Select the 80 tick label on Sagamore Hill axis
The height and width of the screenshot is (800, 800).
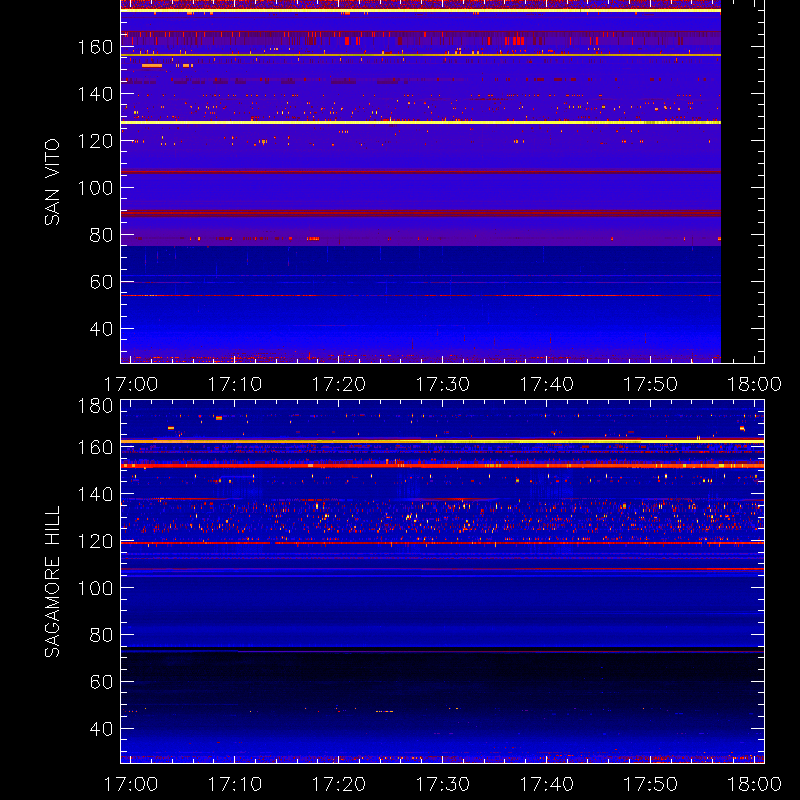point(101,635)
